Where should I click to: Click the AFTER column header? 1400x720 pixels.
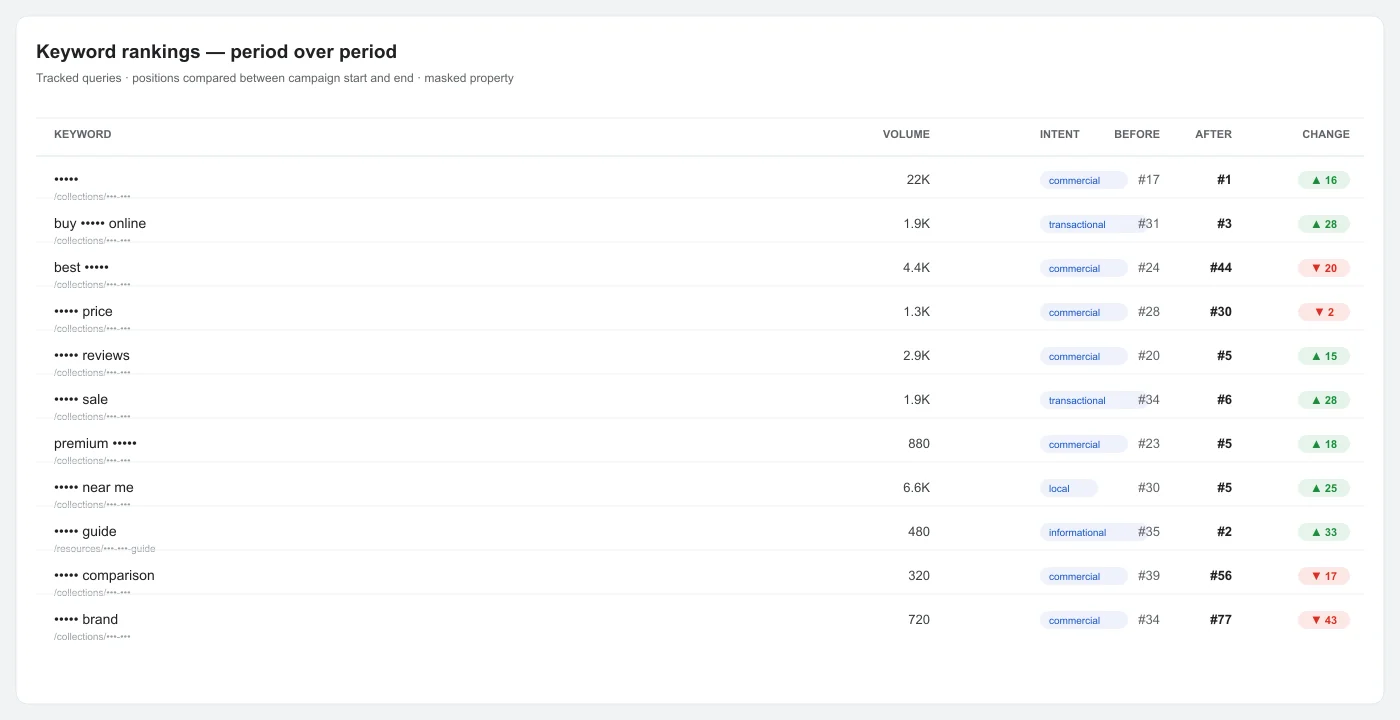point(1213,134)
